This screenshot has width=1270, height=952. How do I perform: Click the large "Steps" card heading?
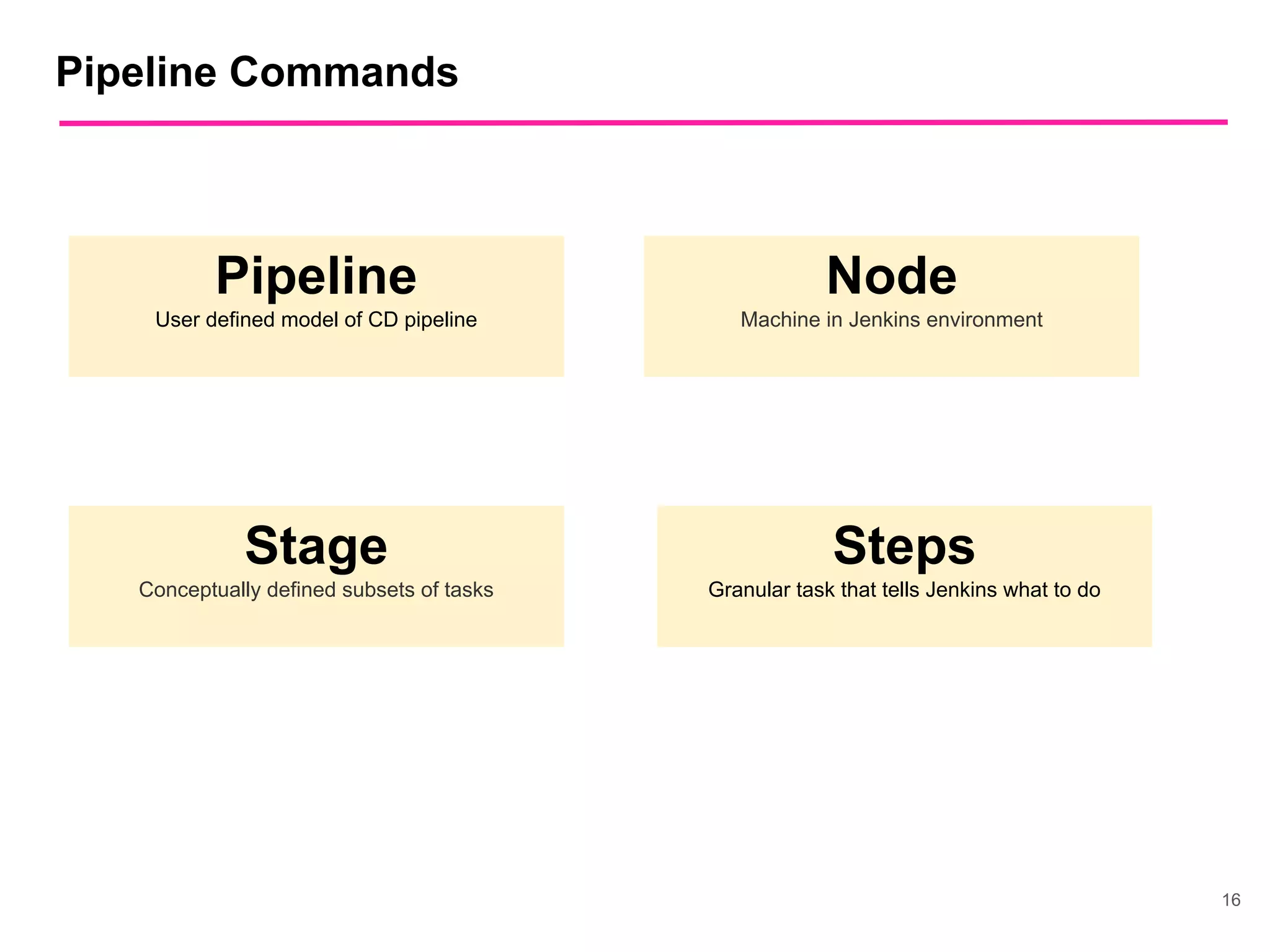click(904, 546)
